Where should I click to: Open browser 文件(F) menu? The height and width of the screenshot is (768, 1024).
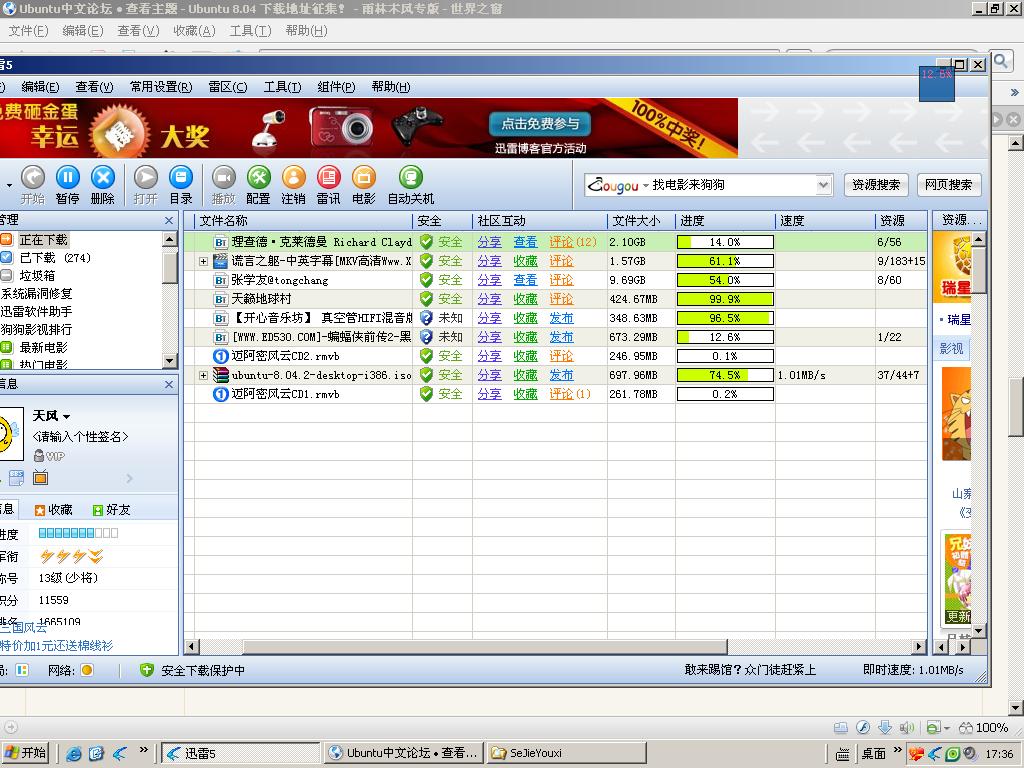pyautogui.click(x=28, y=31)
